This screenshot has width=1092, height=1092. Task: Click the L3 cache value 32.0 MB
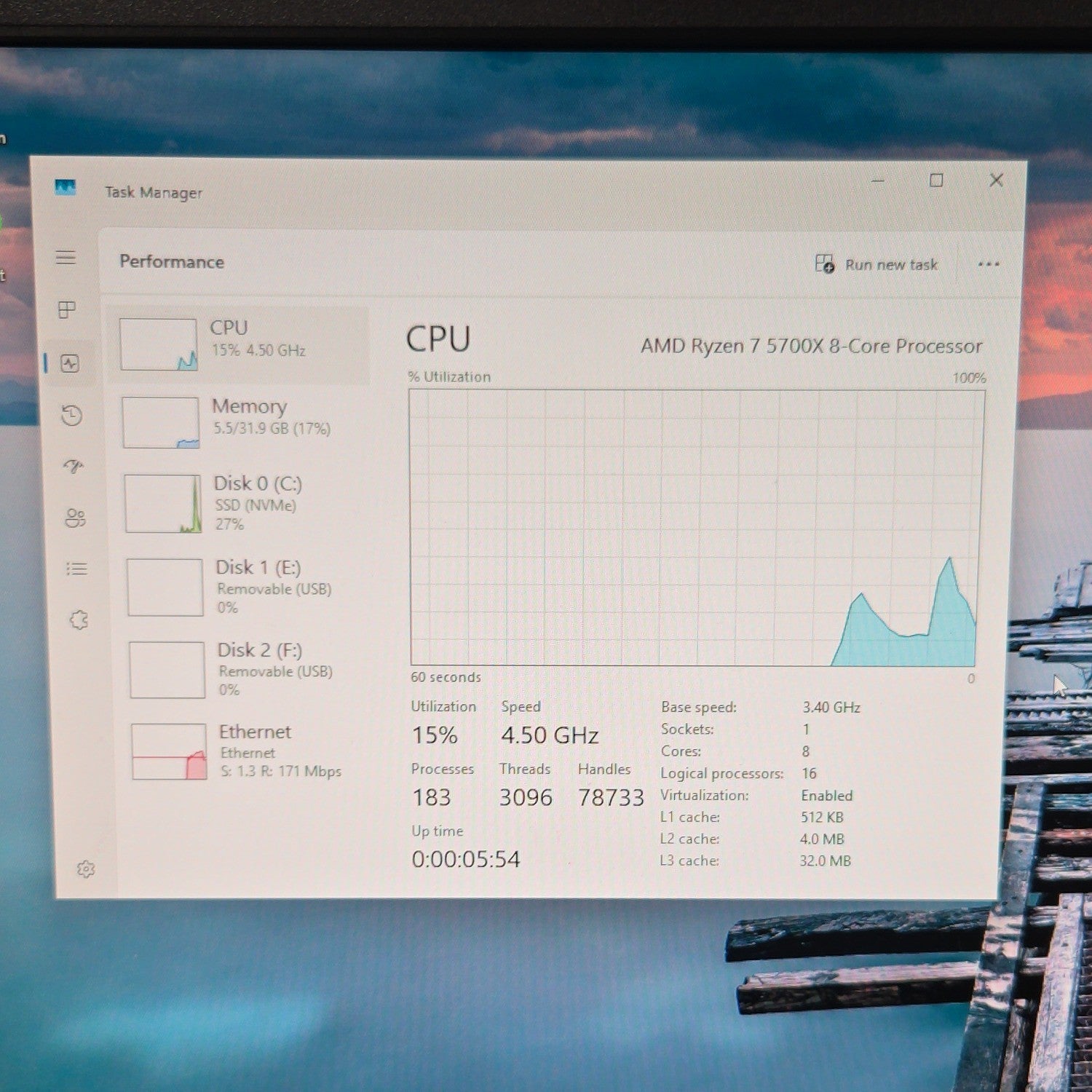pyautogui.click(x=825, y=860)
